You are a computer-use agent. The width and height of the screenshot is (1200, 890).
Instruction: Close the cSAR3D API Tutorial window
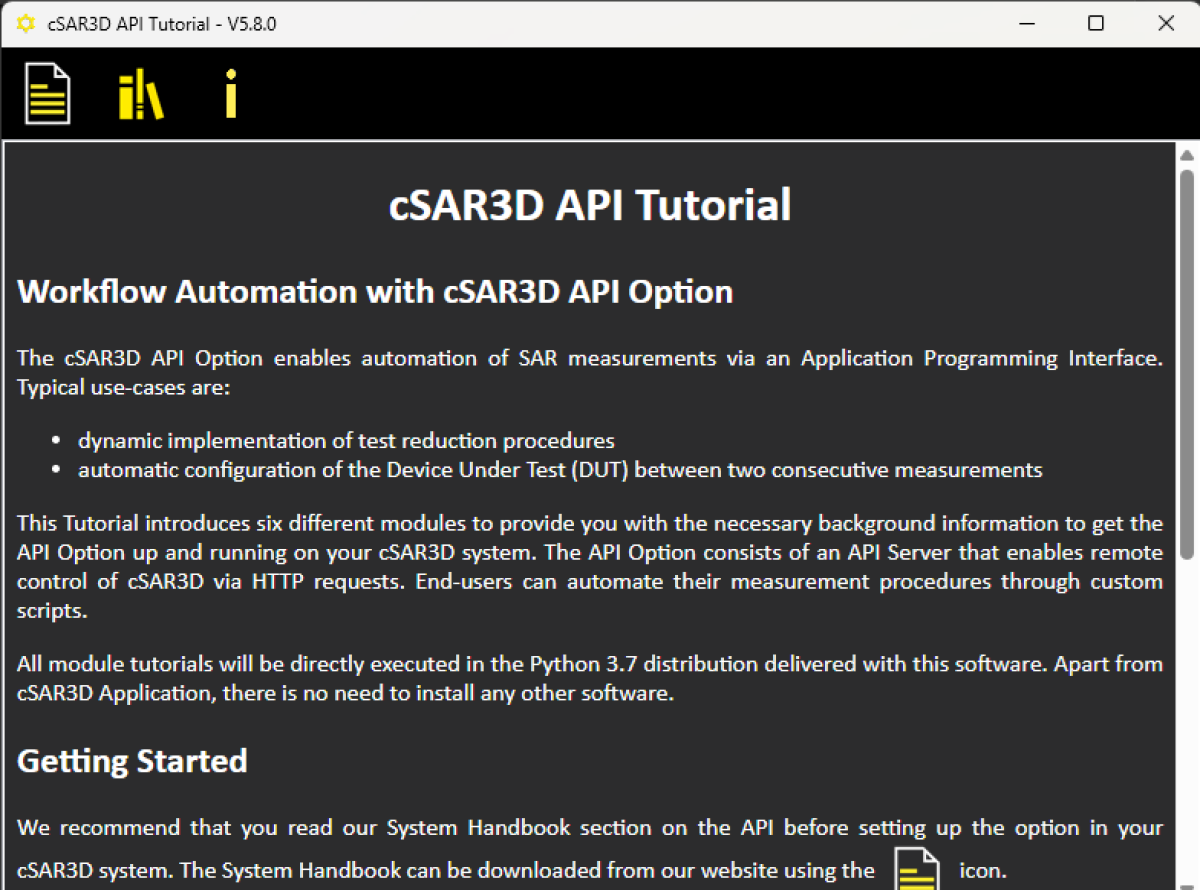(1166, 22)
